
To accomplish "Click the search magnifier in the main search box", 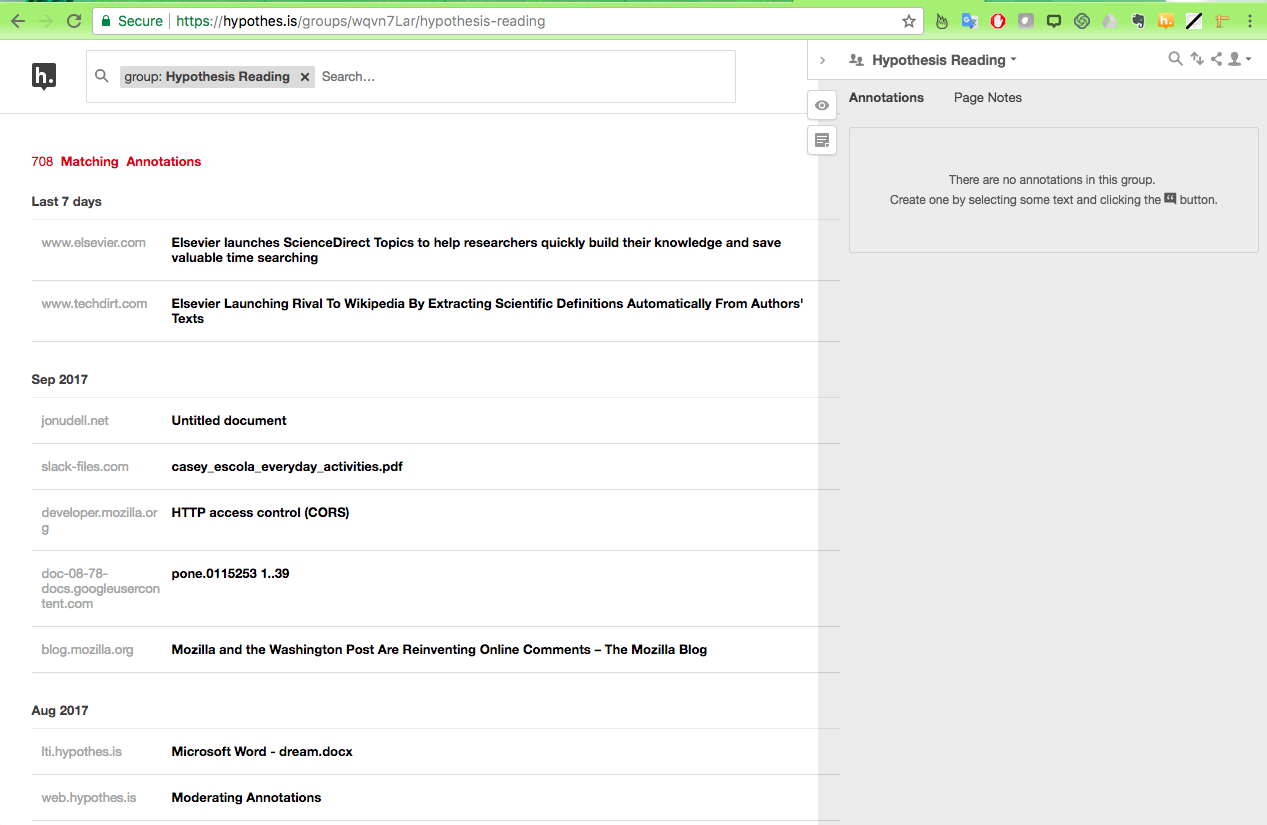I will (x=101, y=76).
